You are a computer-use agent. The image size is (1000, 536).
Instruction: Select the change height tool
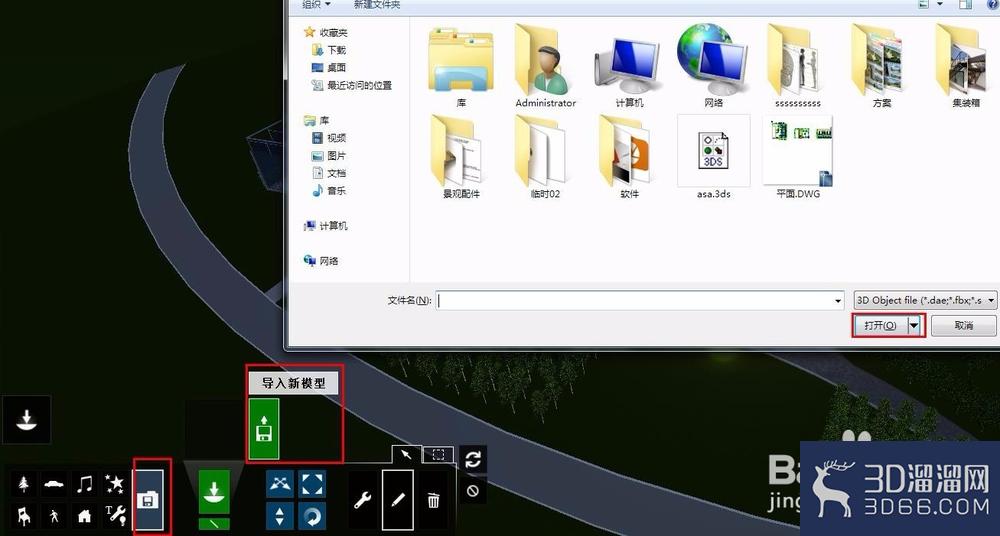[281, 516]
